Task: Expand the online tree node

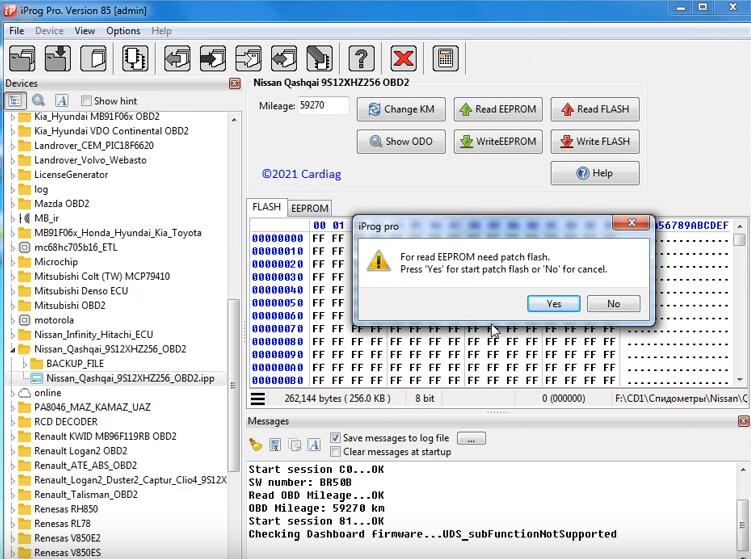Action: 12,393
